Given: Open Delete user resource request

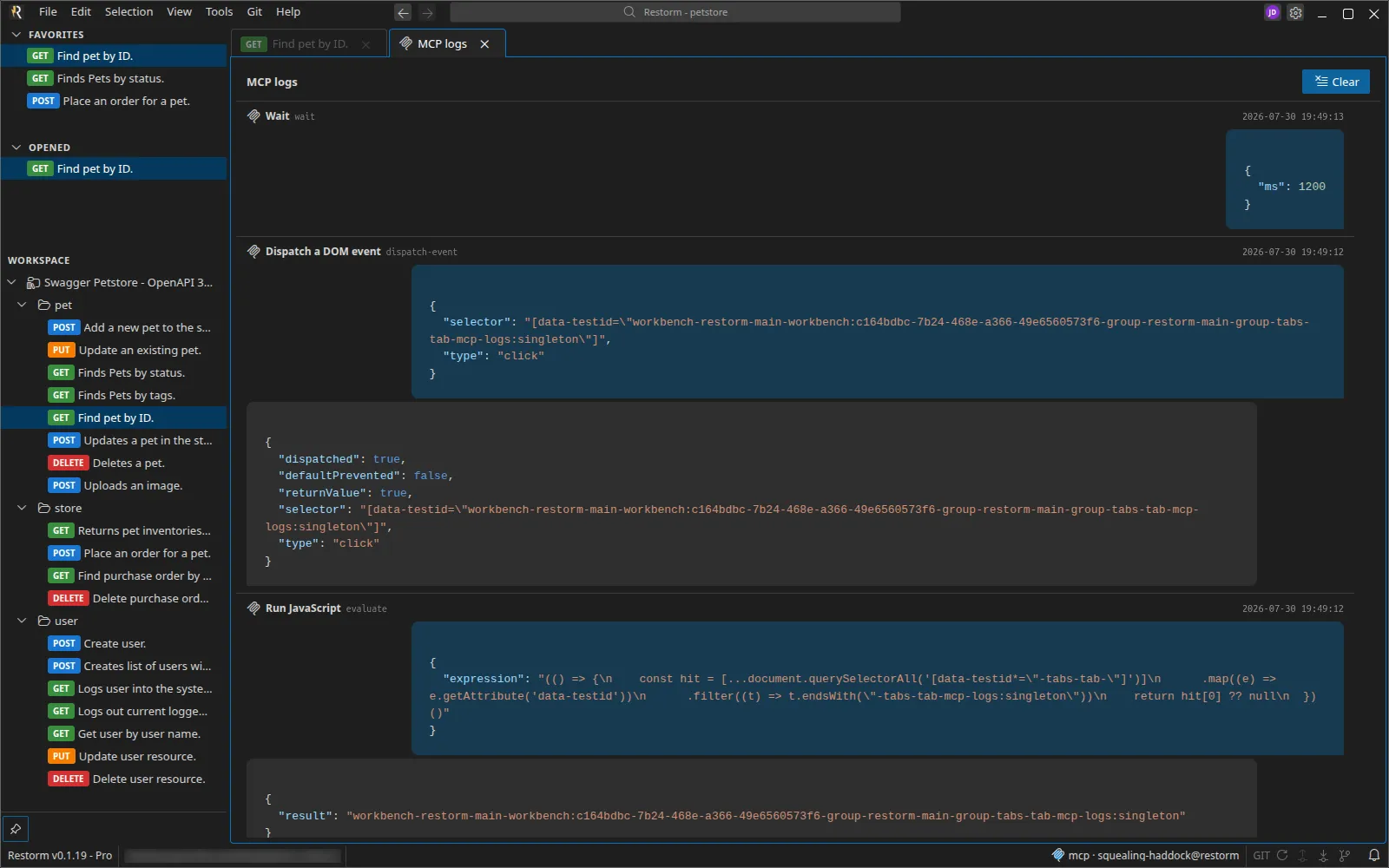Looking at the screenshot, I should point(114,779).
